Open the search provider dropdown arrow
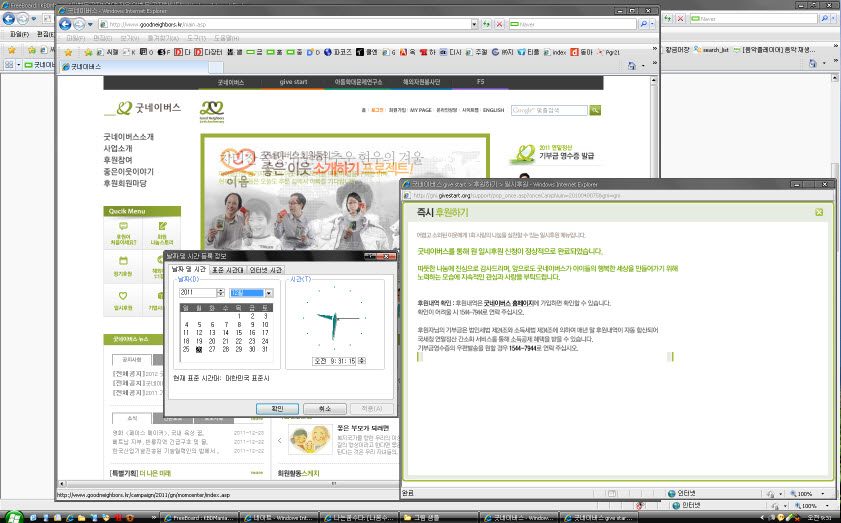 click(652, 24)
